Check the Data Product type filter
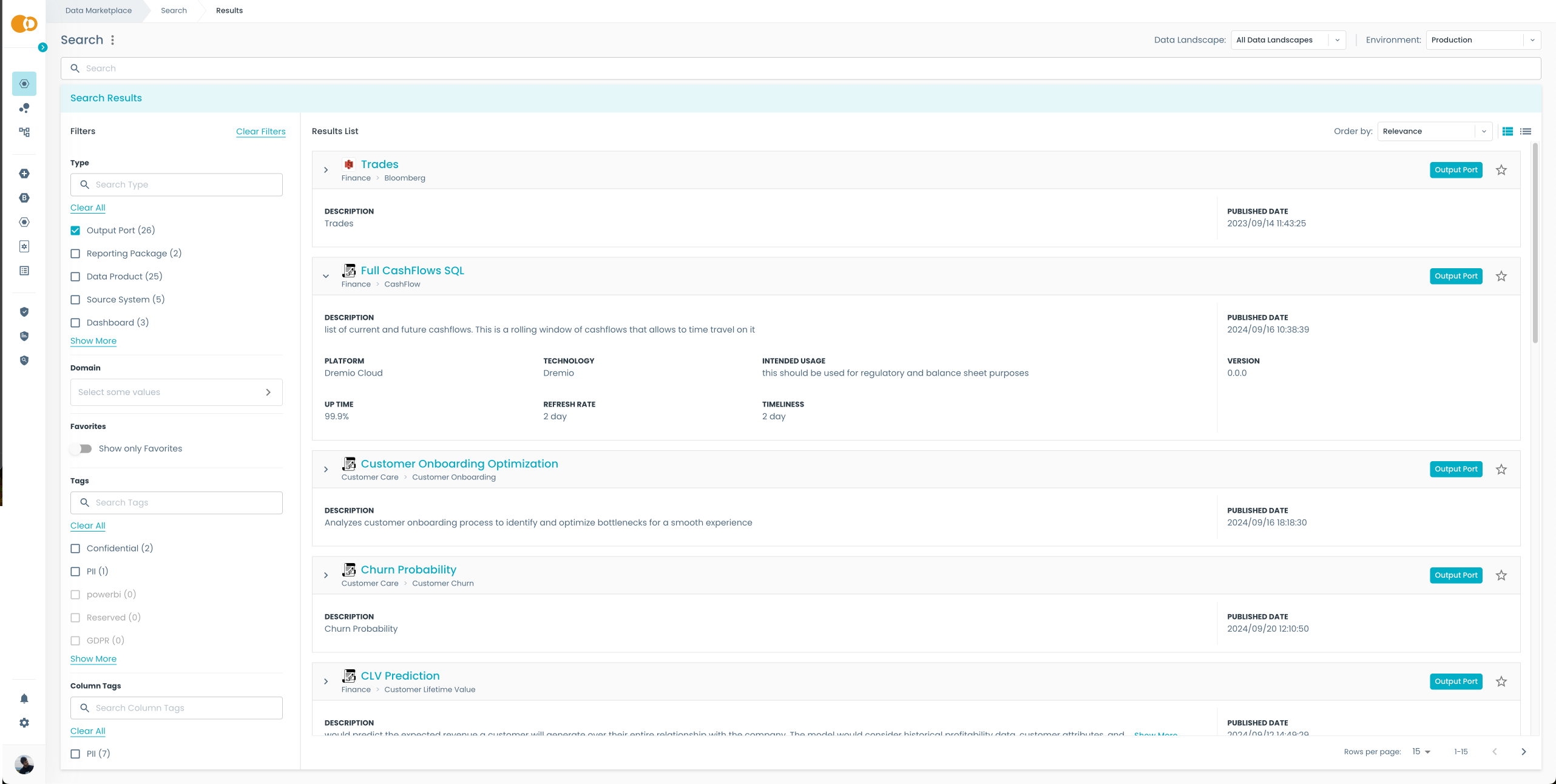This screenshot has height=784, width=1556. click(75, 277)
